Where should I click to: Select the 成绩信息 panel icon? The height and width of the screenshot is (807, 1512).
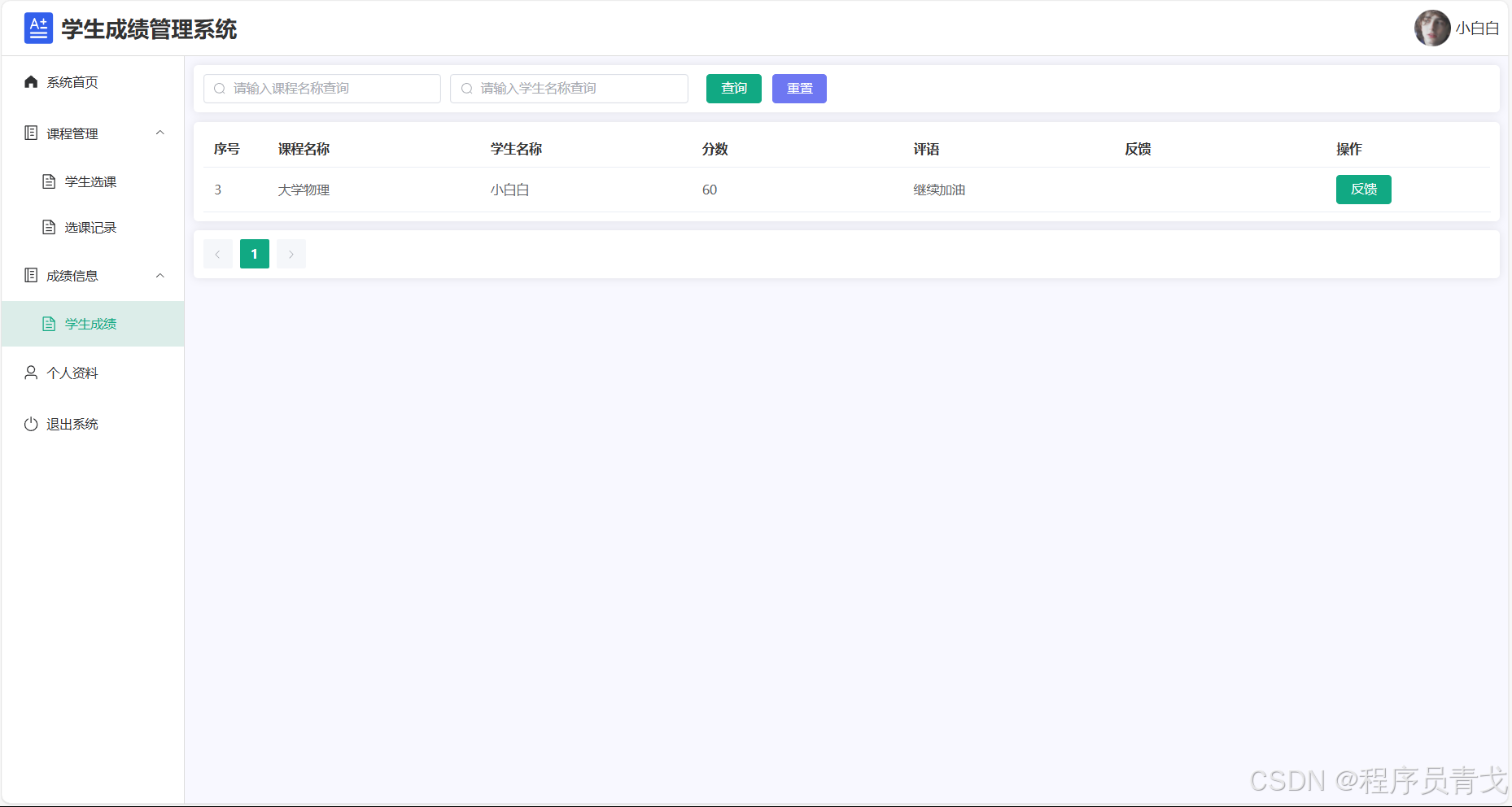(31, 275)
